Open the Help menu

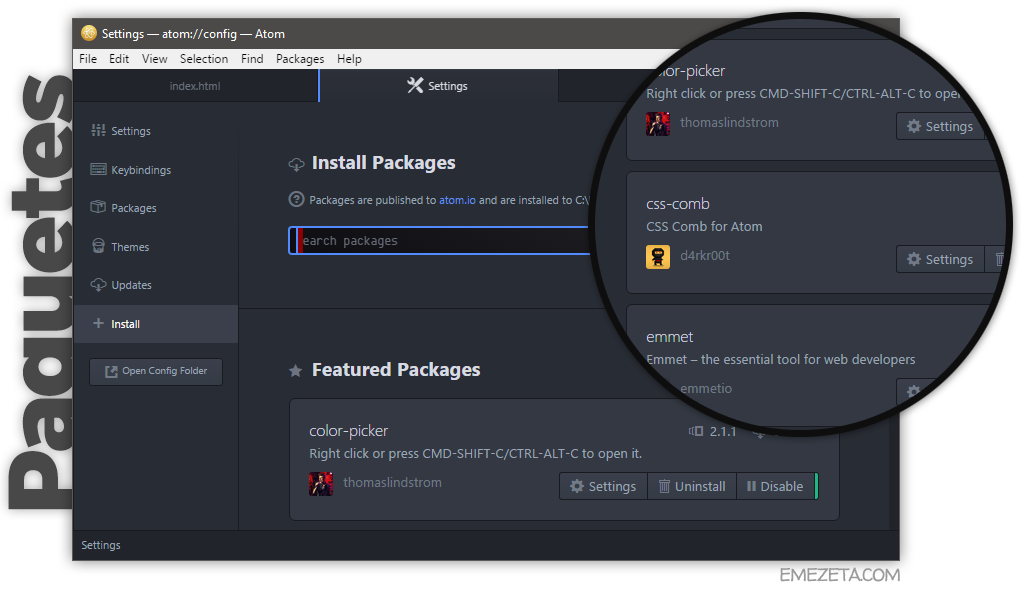point(349,59)
